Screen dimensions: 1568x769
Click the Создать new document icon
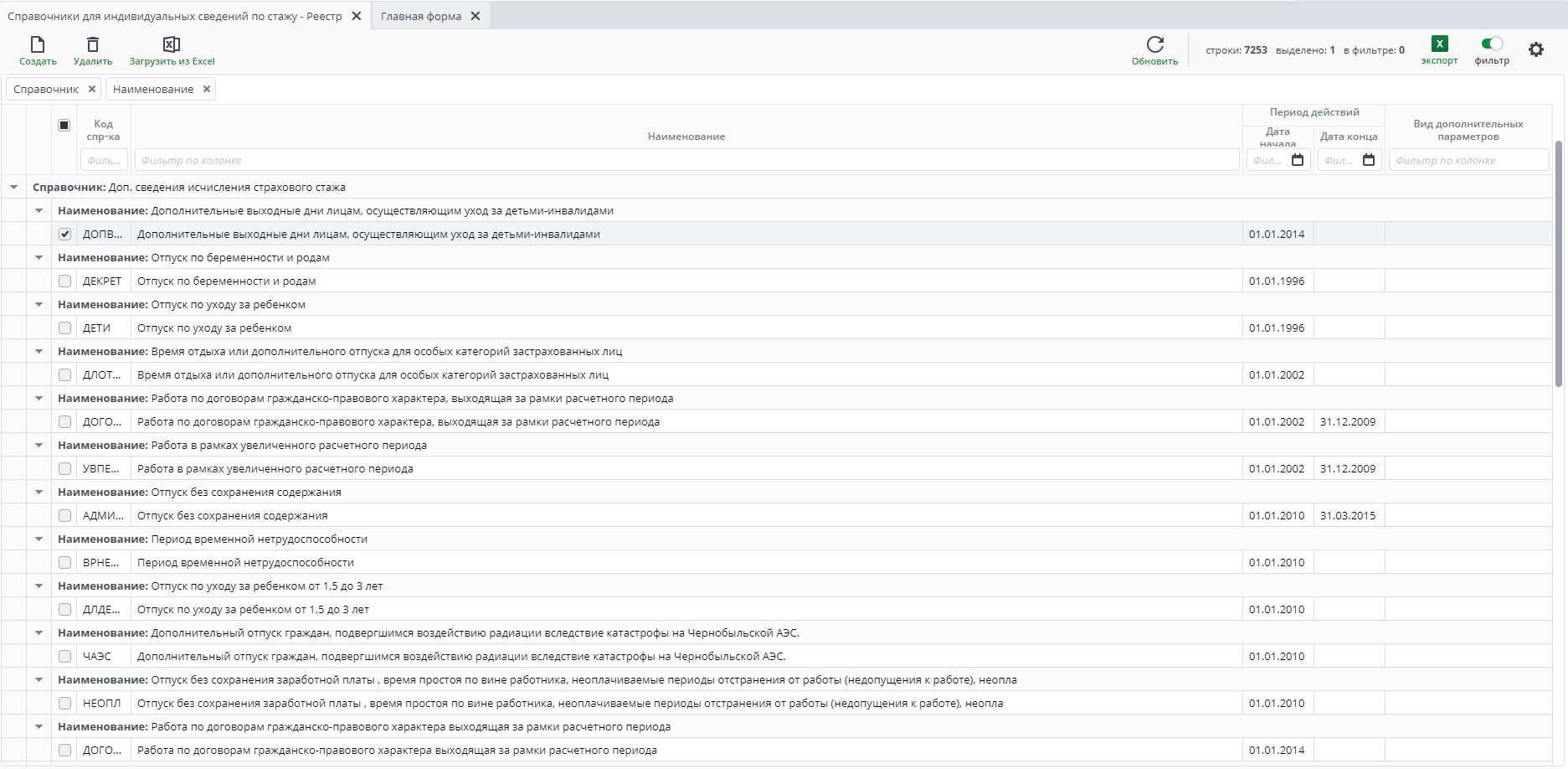38,44
